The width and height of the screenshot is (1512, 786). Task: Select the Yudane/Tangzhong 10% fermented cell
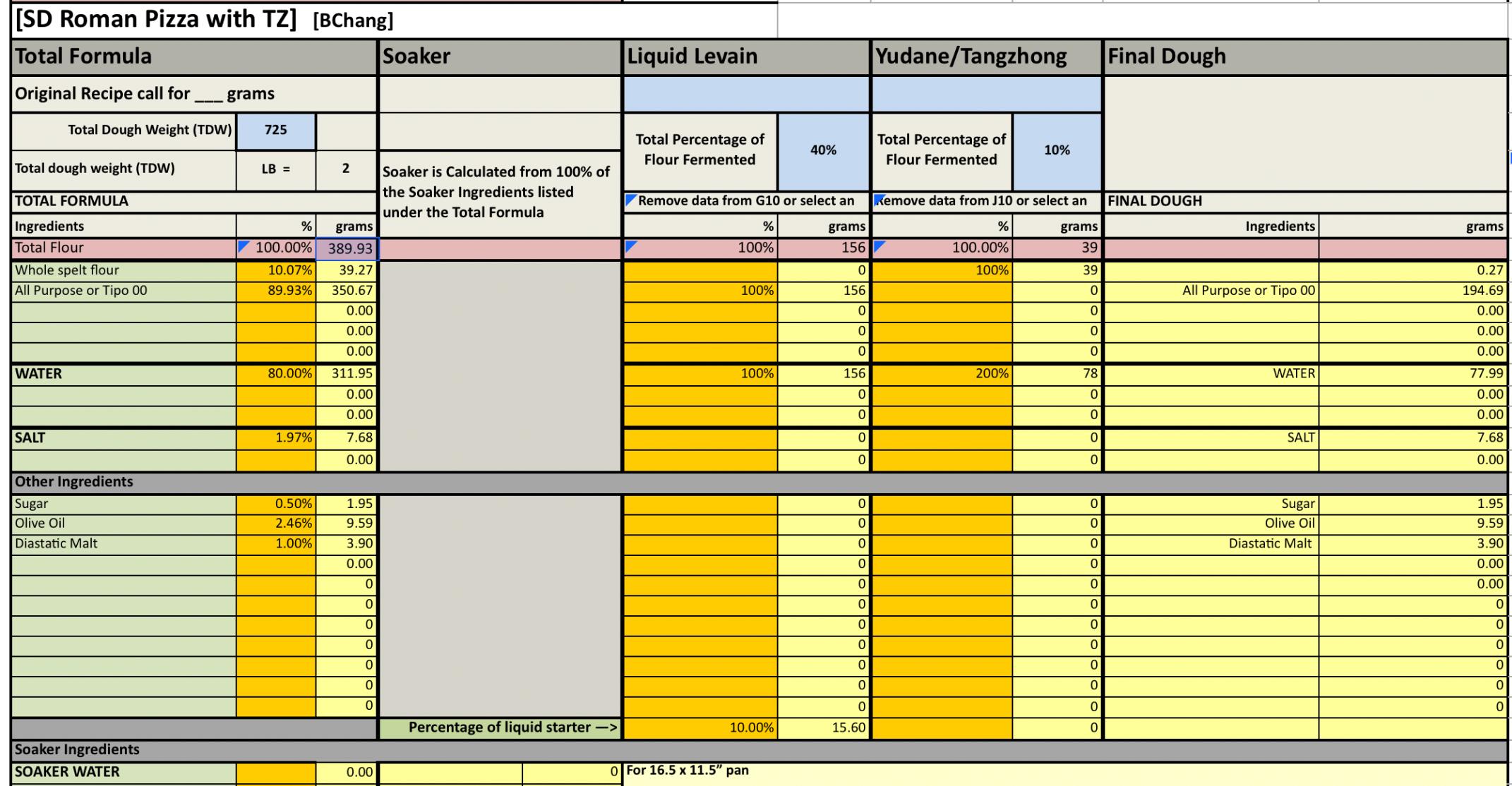click(1056, 150)
